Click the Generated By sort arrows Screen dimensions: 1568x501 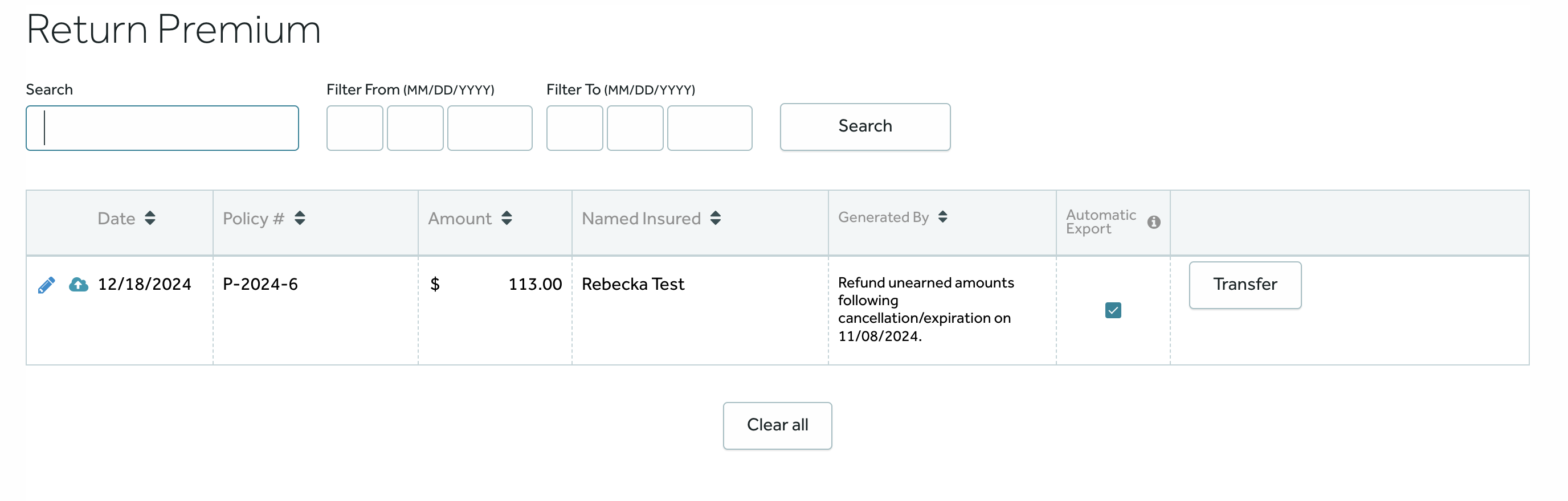(x=942, y=217)
